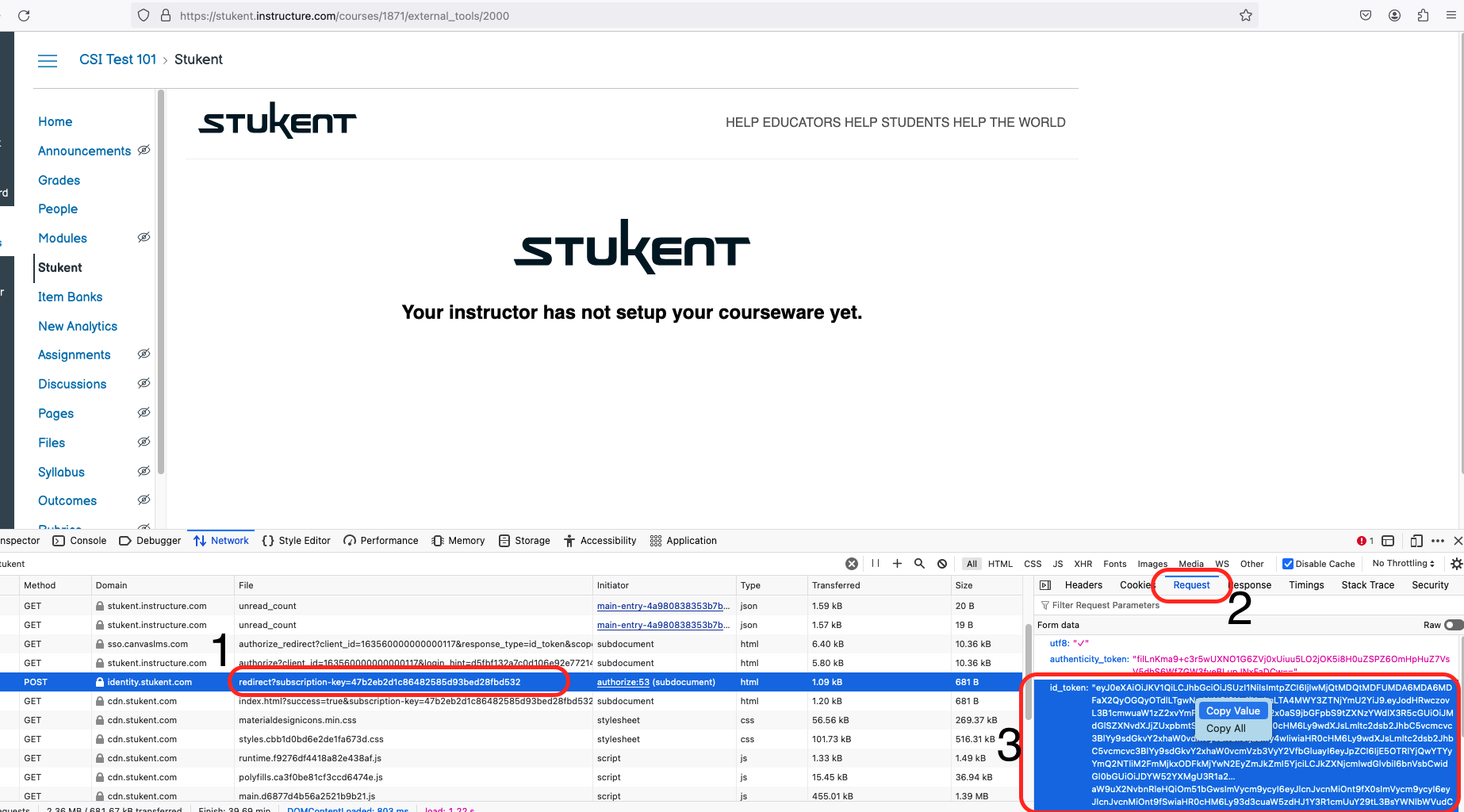Viewport: 1464px width, 812px height.
Task: Open devtools more options ellipsis
Action: [1438, 541]
